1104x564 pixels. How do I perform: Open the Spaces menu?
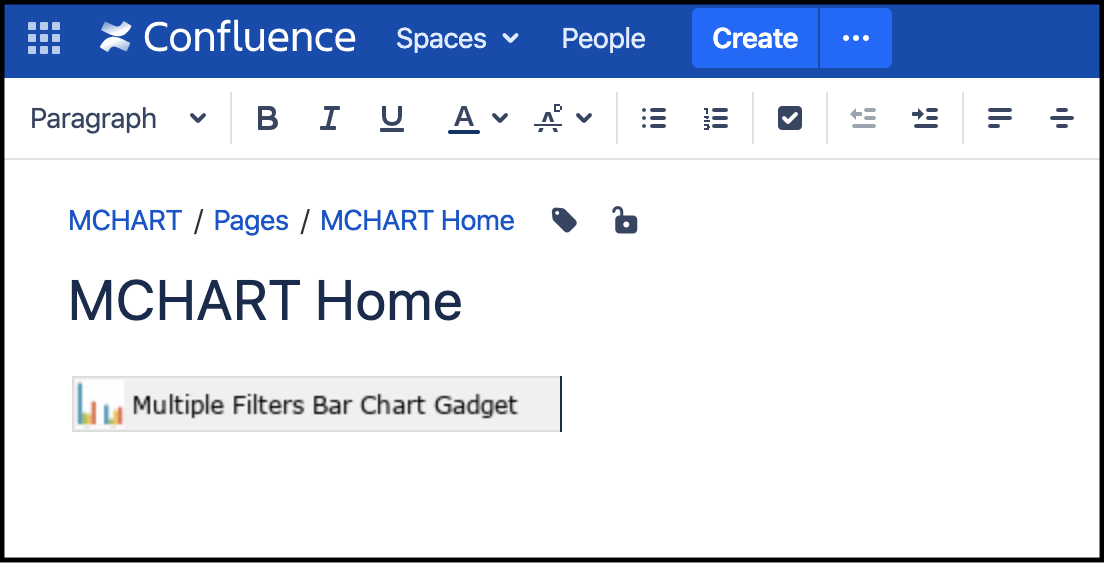point(457,38)
